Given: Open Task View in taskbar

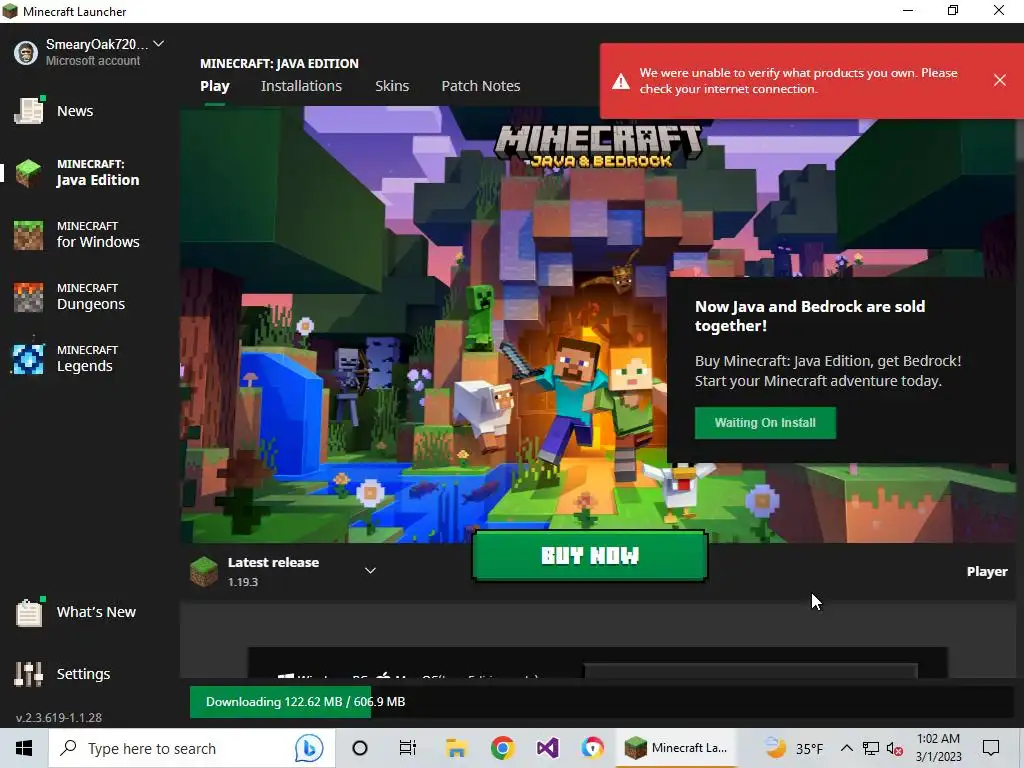Looking at the screenshot, I should [x=408, y=748].
